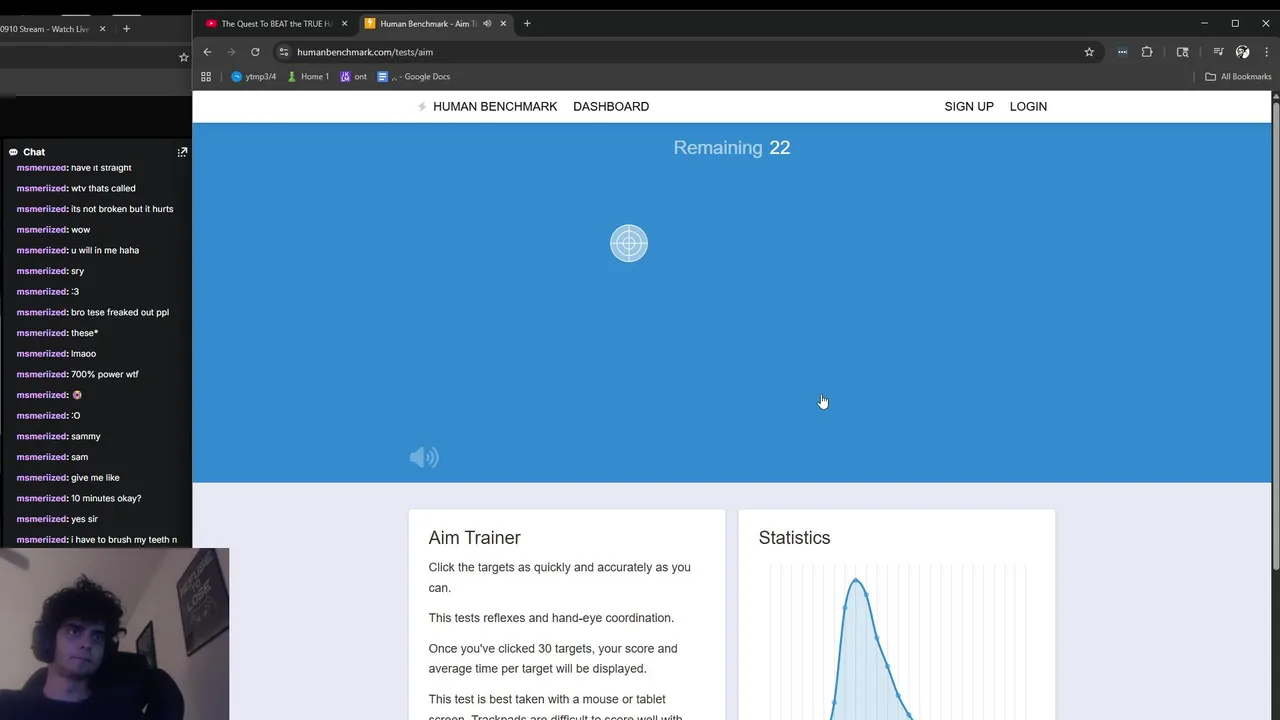Open the media controls toolbar icon
This screenshot has width=1280, height=720.
(1218, 52)
